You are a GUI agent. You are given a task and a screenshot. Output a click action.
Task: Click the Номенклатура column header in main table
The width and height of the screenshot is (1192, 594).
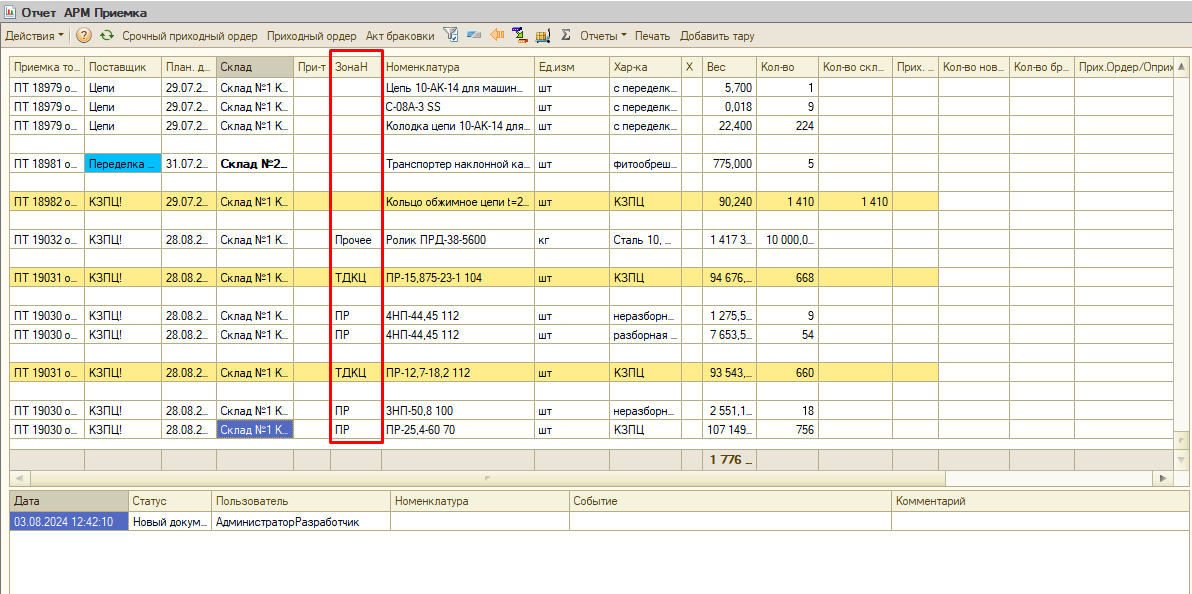click(458, 68)
